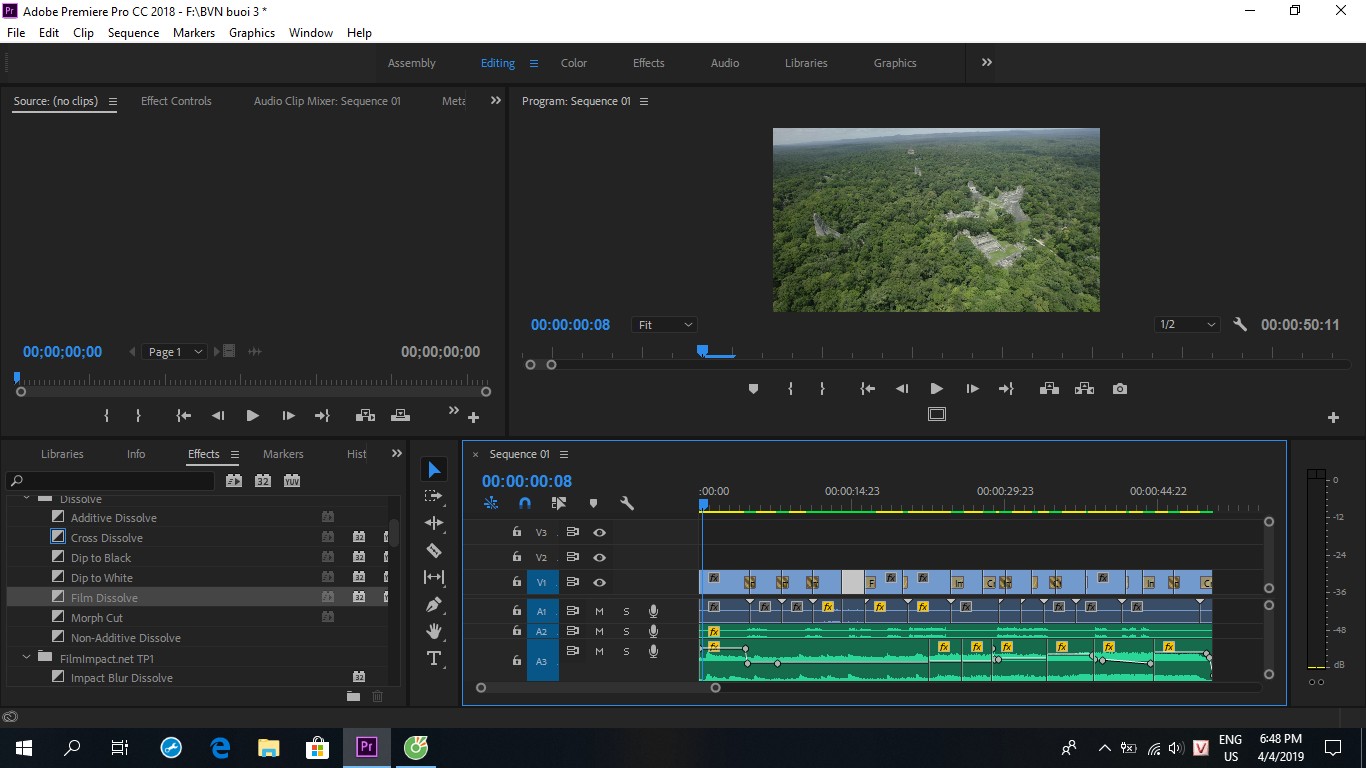Screen dimensions: 1366x768
Task: Open the Fit zoom level dropdown
Action: click(664, 325)
